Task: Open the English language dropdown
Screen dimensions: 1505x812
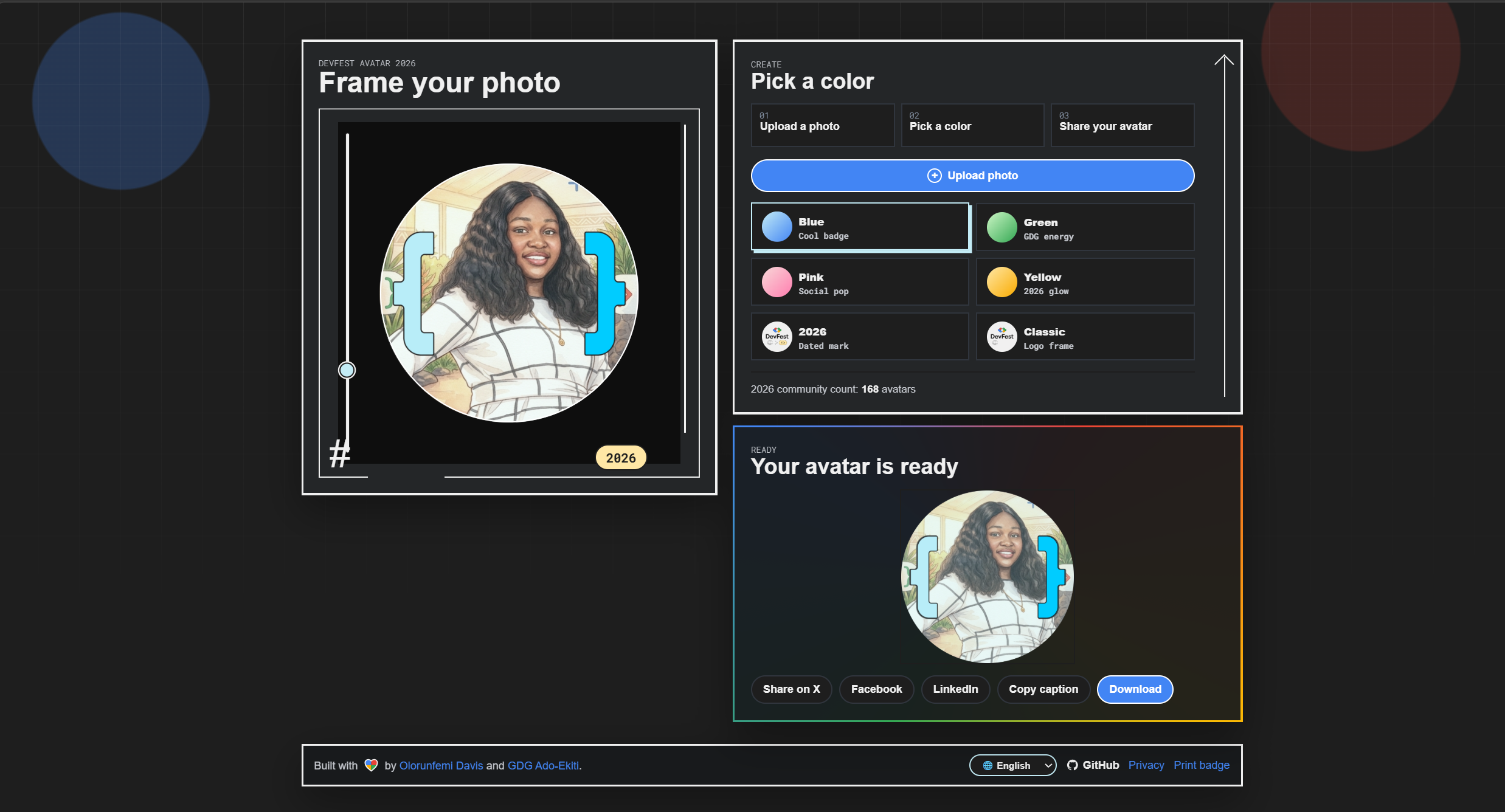Action: point(1012,765)
